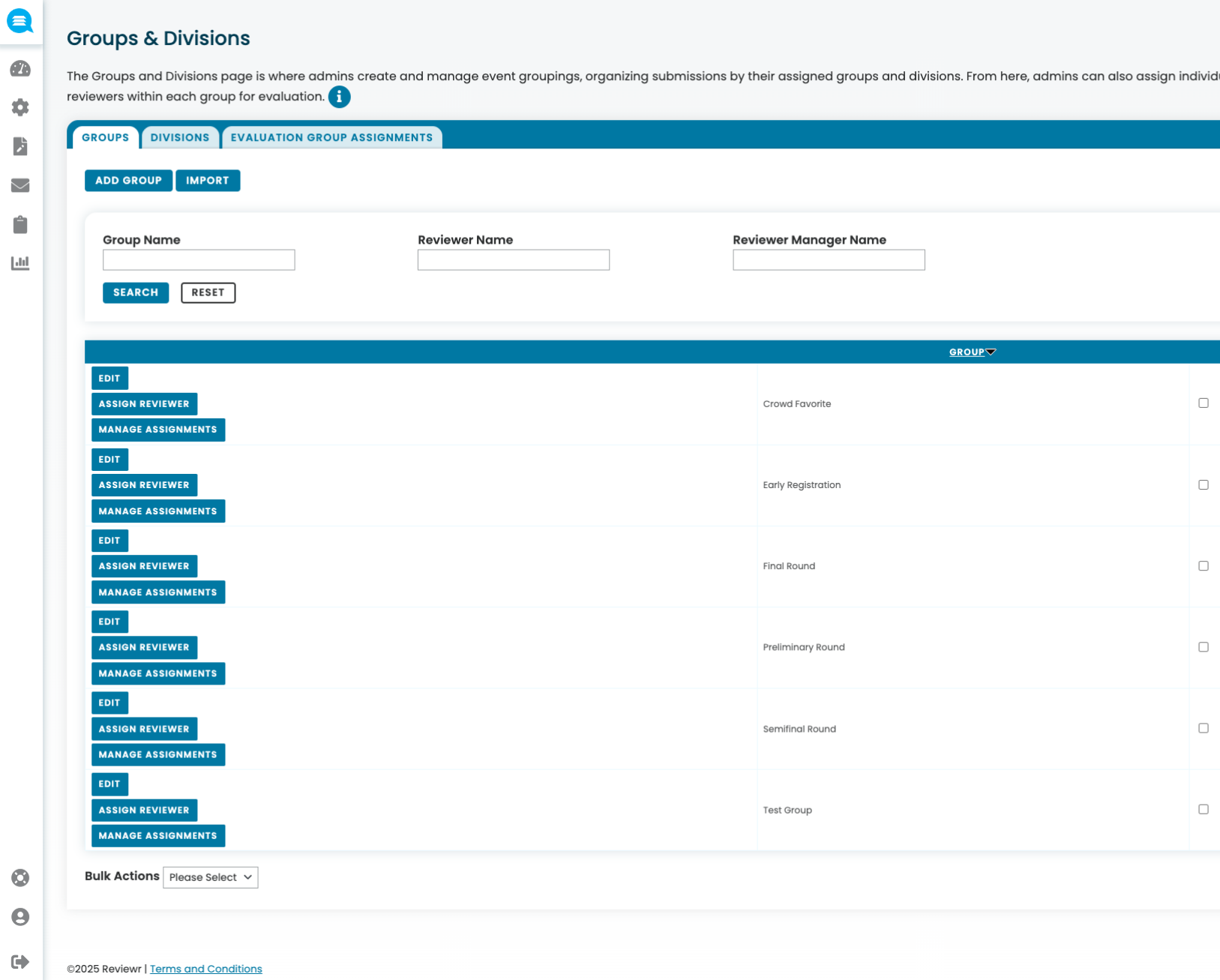This screenshot has width=1220, height=980.
Task: Click the ADD GROUP button
Action: pyautogui.click(x=128, y=180)
